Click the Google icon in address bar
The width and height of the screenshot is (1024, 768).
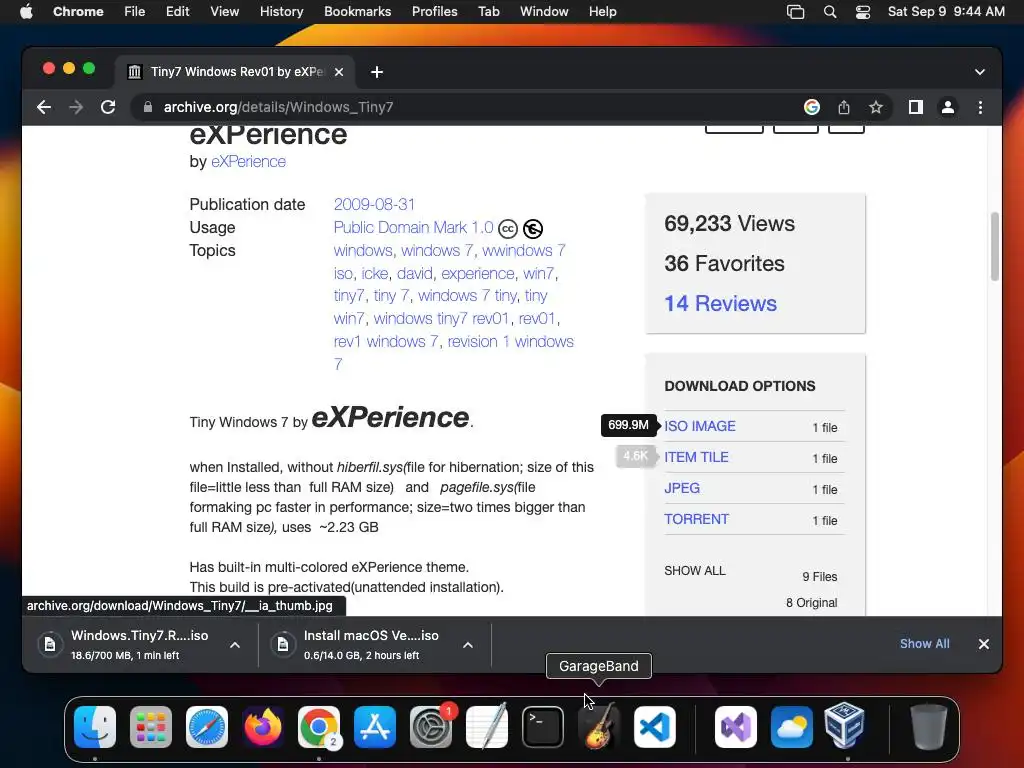click(x=812, y=107)
